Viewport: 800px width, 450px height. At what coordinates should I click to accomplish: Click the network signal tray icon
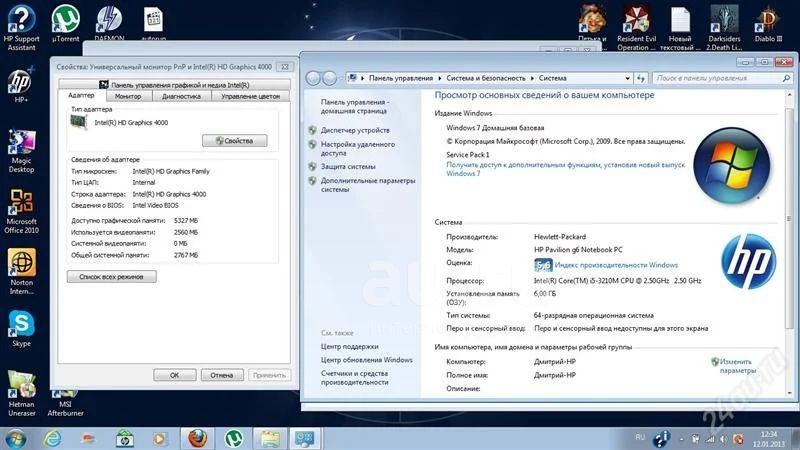pyautogui.click(x=710, y=439)
